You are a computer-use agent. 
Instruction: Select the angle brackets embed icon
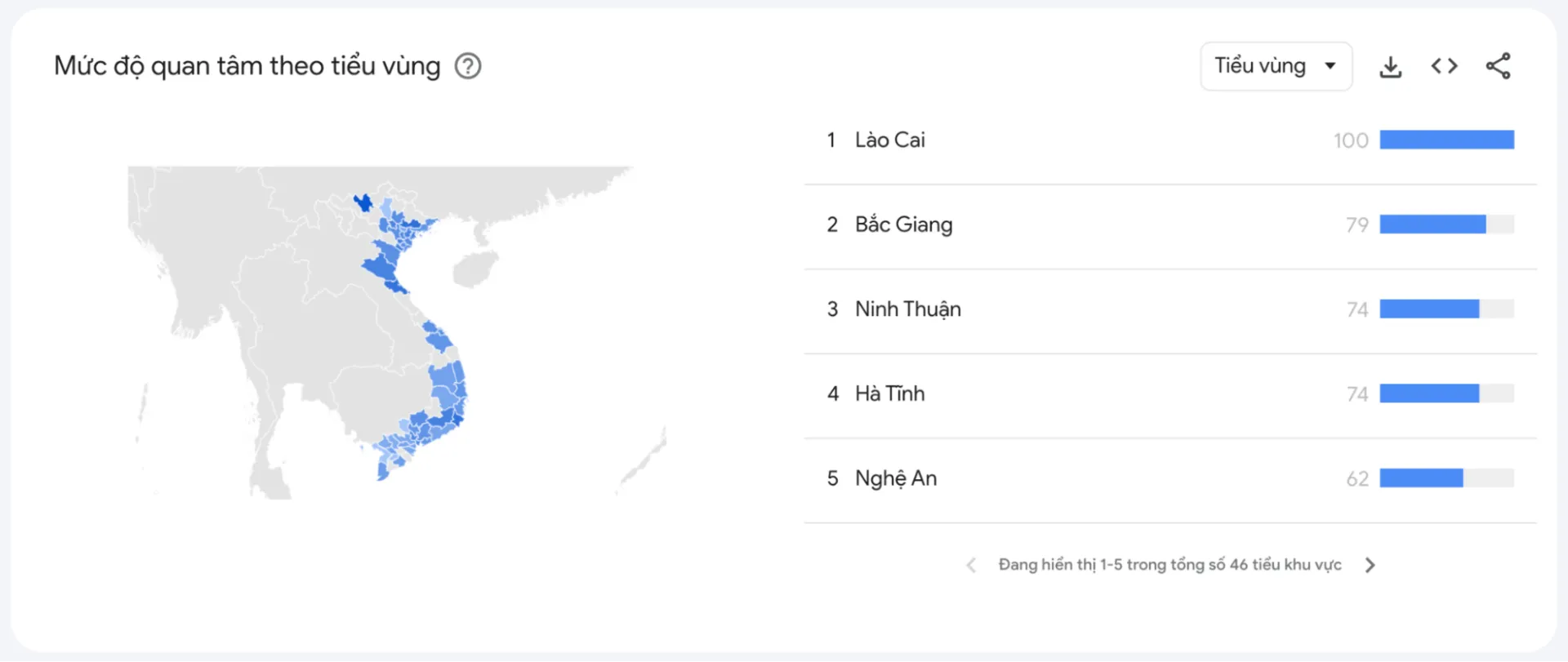click(1444, 66)
